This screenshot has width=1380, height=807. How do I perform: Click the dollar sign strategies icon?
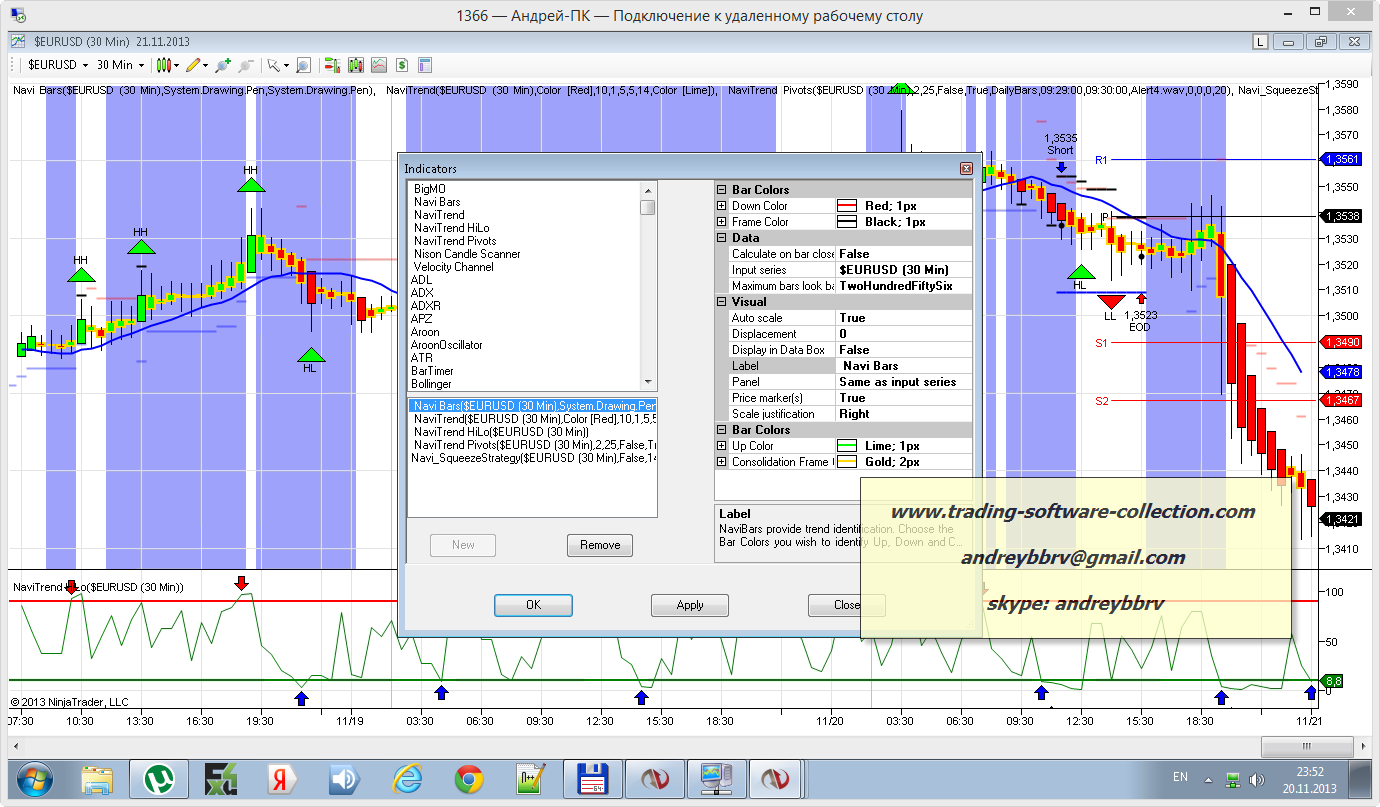click(401, 65)
